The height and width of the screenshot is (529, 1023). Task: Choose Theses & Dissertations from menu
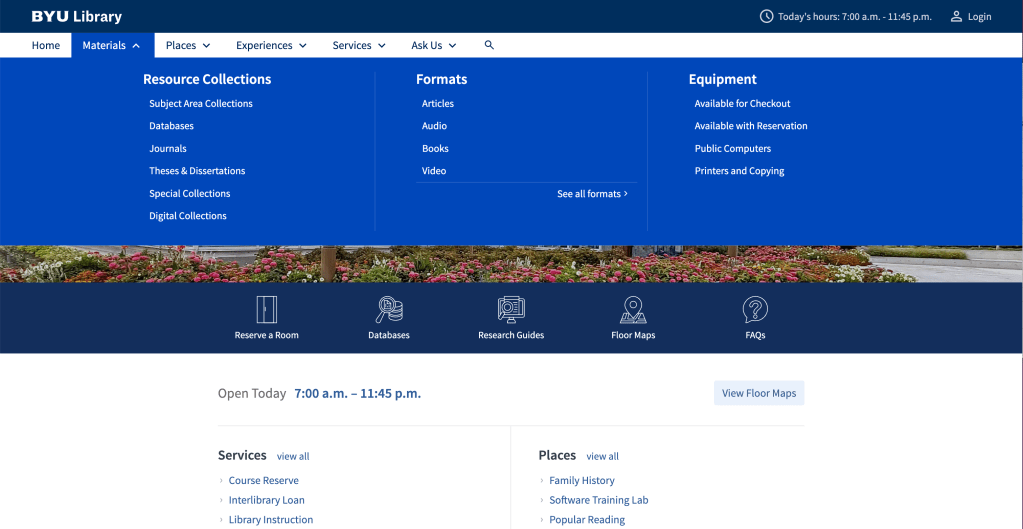point(197,171)
